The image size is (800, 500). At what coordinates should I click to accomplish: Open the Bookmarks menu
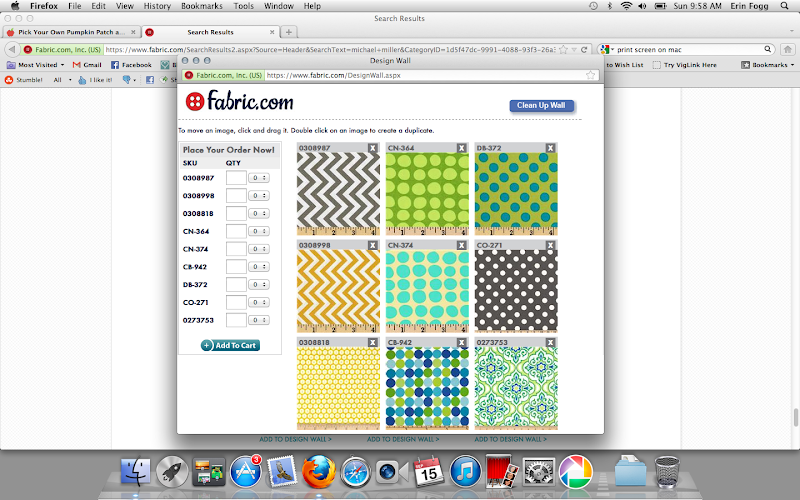[x=202, y=6]
